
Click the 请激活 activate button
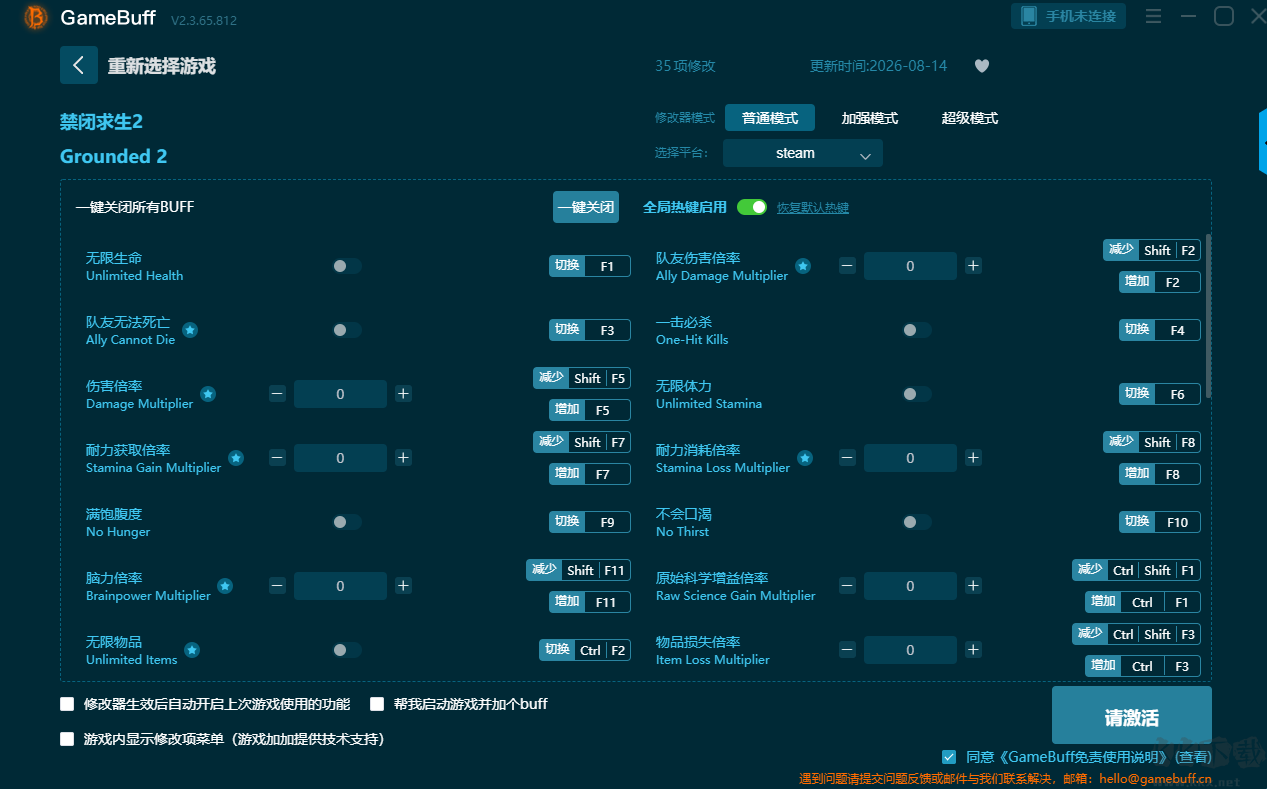coord(1132,715)
